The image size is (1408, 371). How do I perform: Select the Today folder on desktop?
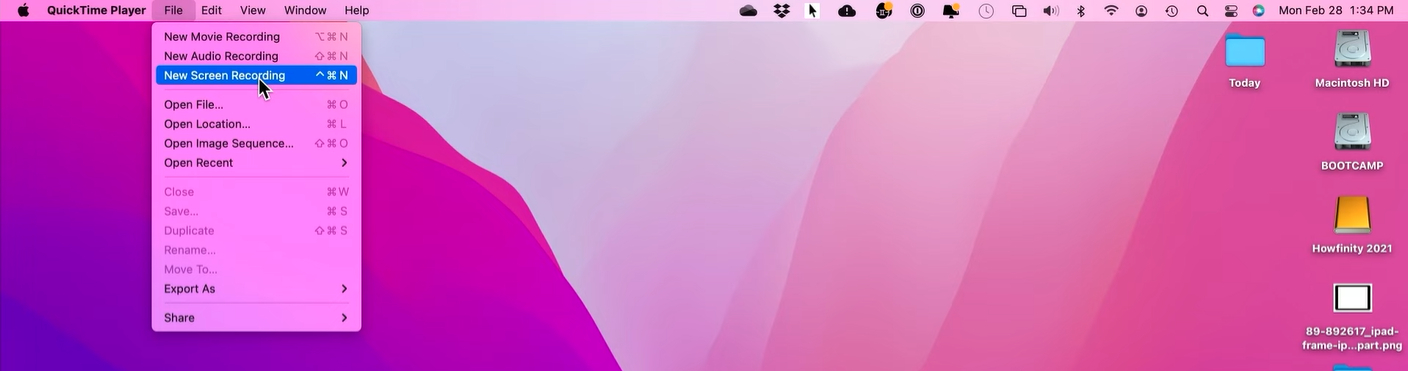[x=1245, y=51]
